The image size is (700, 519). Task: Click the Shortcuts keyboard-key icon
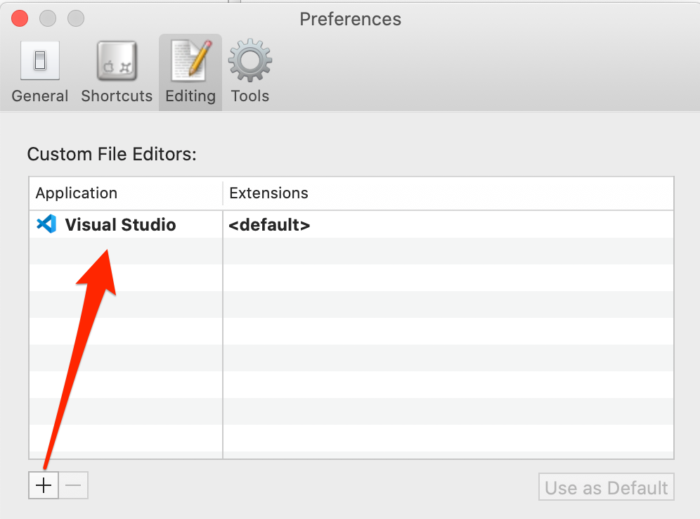(116, 62)
